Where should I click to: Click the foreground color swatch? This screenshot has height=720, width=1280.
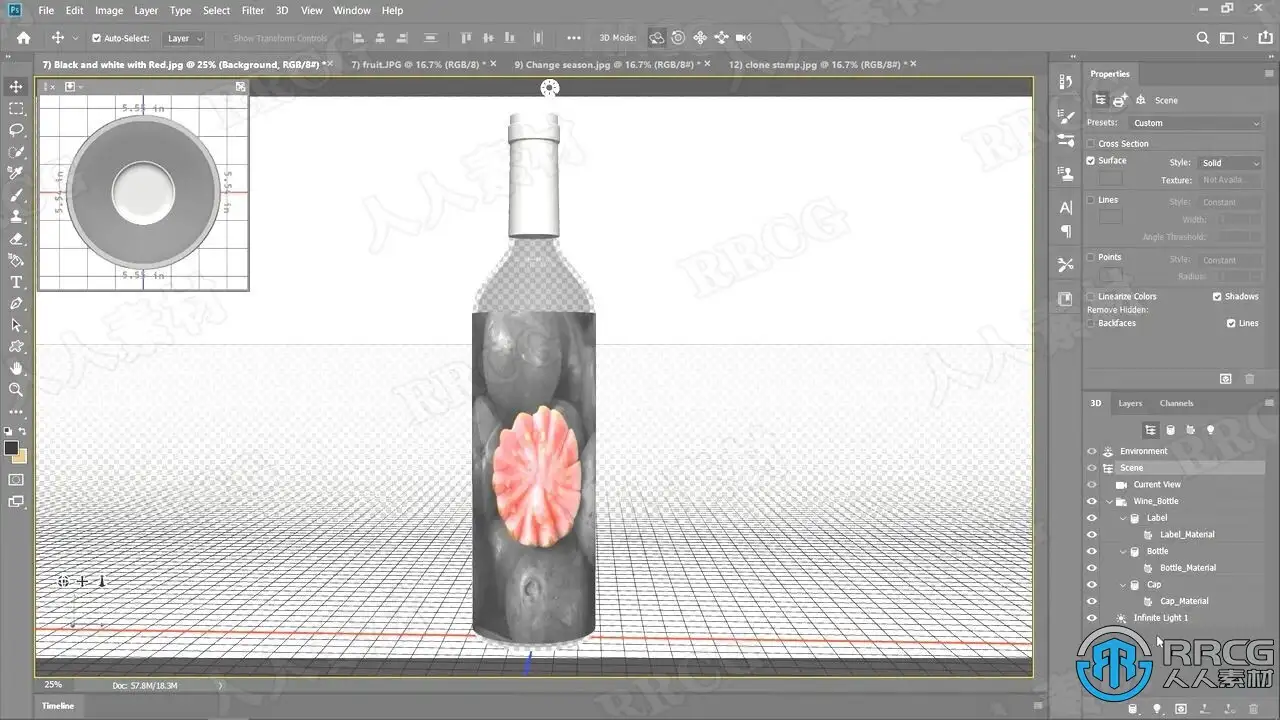coord(11,448)
